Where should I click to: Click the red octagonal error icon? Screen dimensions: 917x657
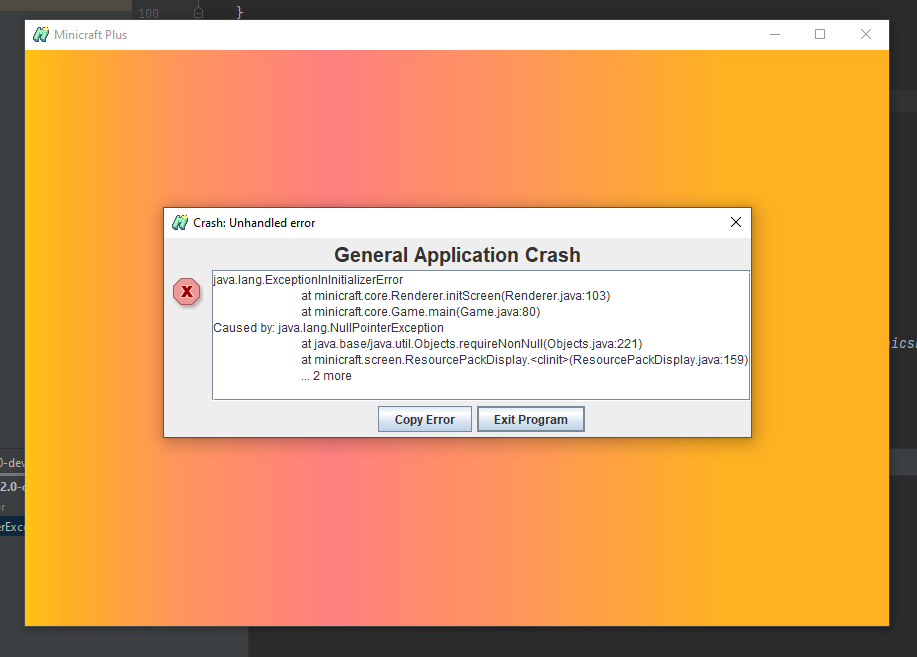[x=187, y=292]
